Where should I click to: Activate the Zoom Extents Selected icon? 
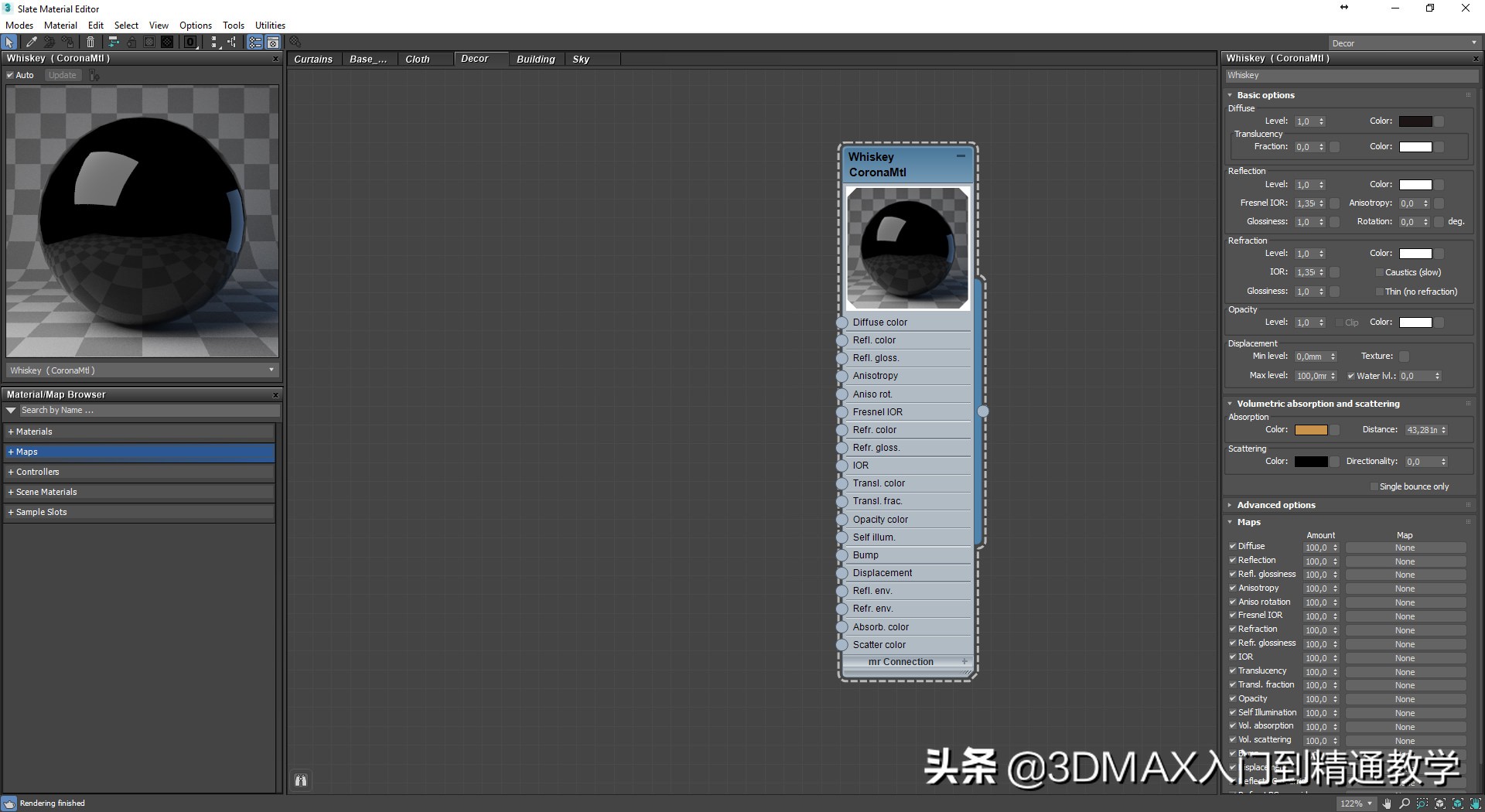tap(1459, 803)
